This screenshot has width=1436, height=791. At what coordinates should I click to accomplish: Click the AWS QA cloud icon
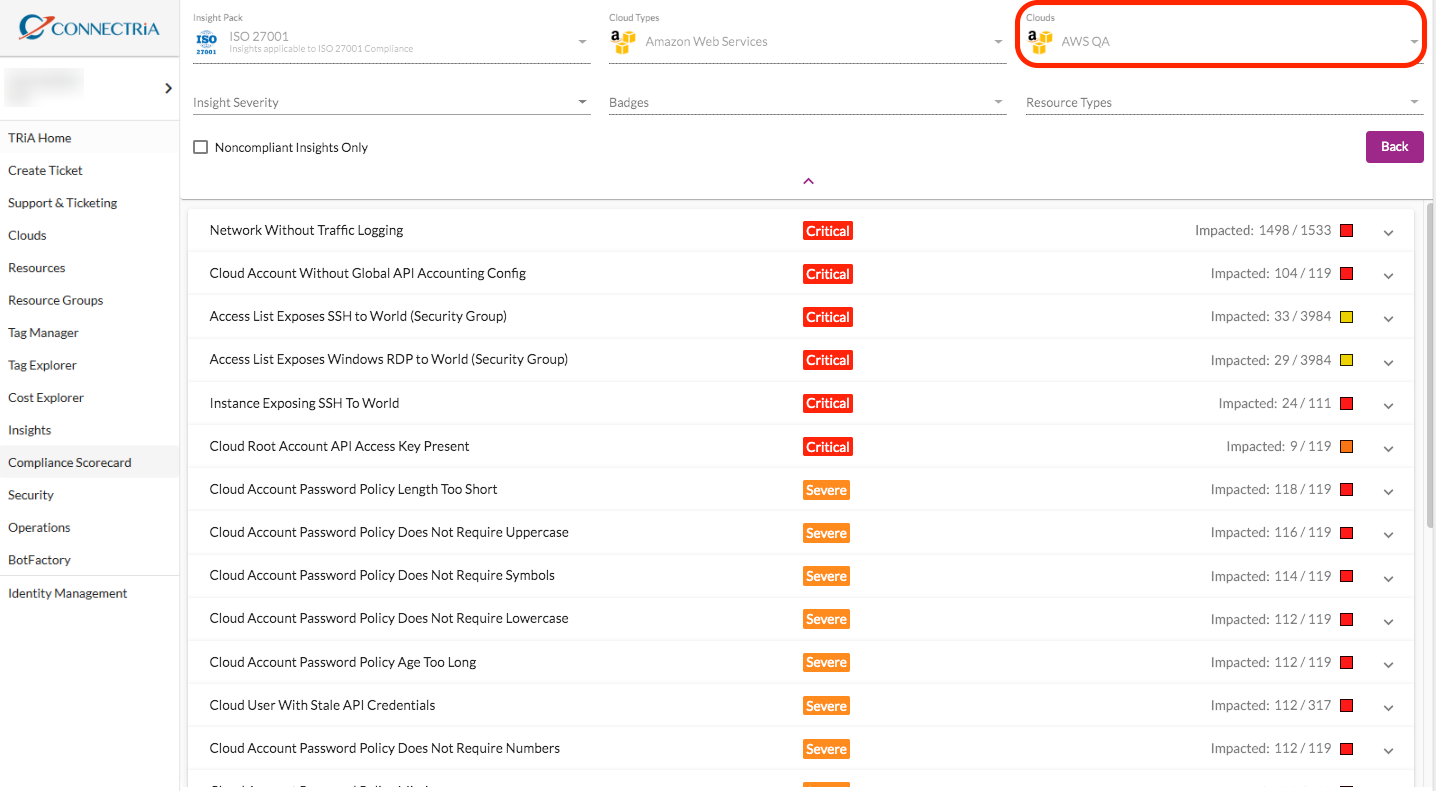click(1040, 42)
